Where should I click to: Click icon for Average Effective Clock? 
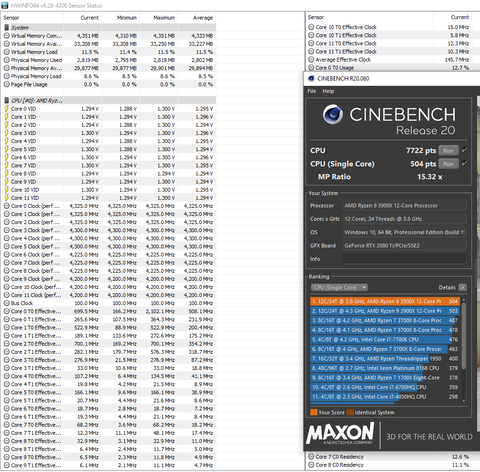[311, 59]
